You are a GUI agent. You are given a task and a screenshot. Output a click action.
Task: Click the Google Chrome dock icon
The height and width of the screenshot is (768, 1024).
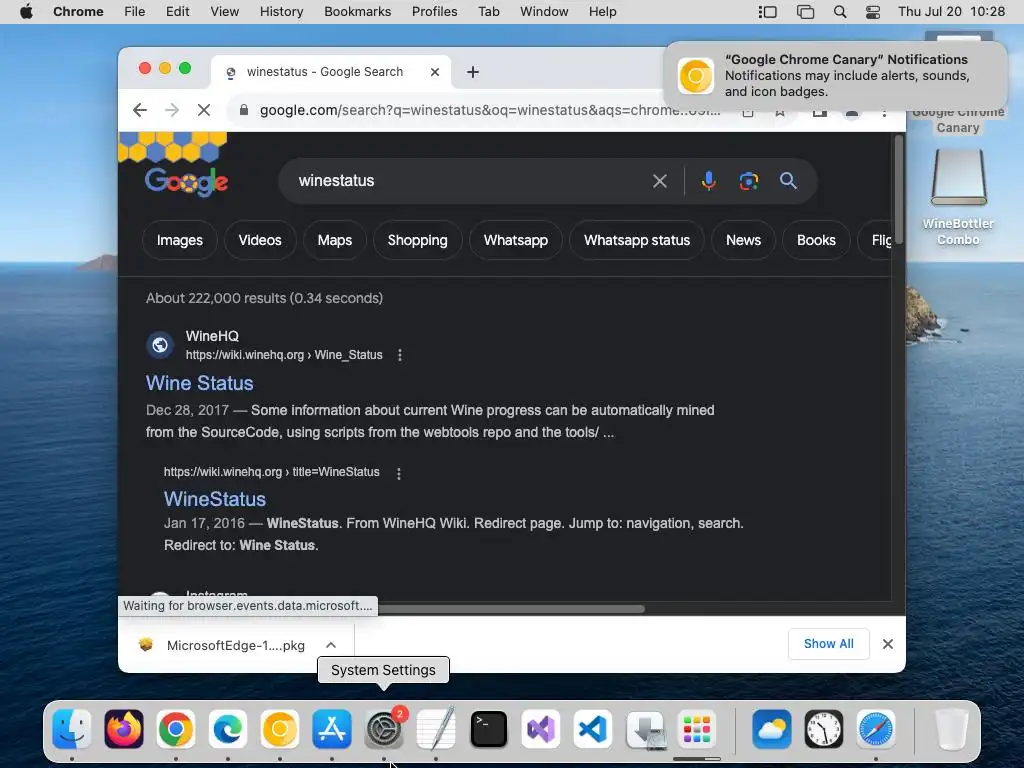tap(176, 729)
